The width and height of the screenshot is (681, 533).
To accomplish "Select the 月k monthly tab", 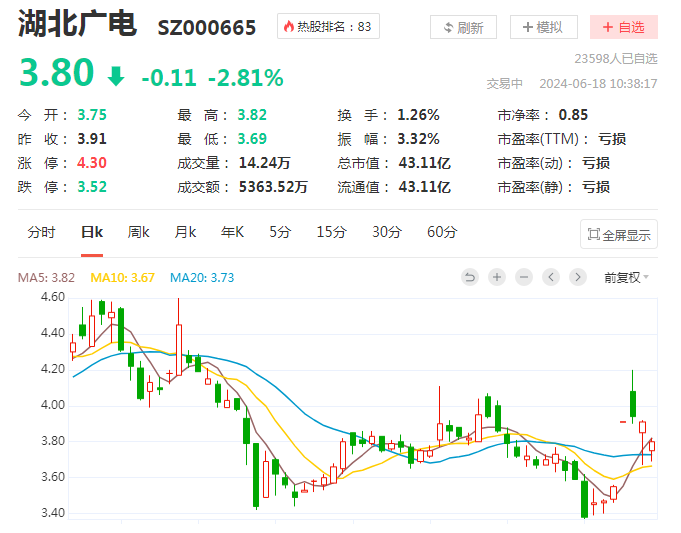I will [185, 232].
